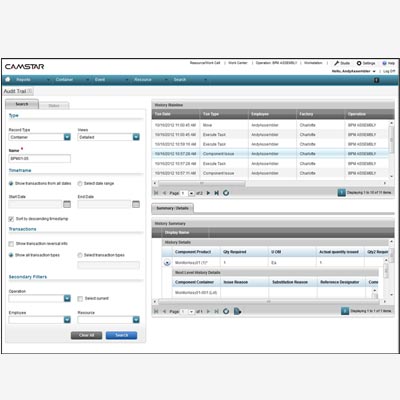Open the Container menu
The width and height of the screenshot is (400, 400).
pyautogui.click(x=64, y=80)
